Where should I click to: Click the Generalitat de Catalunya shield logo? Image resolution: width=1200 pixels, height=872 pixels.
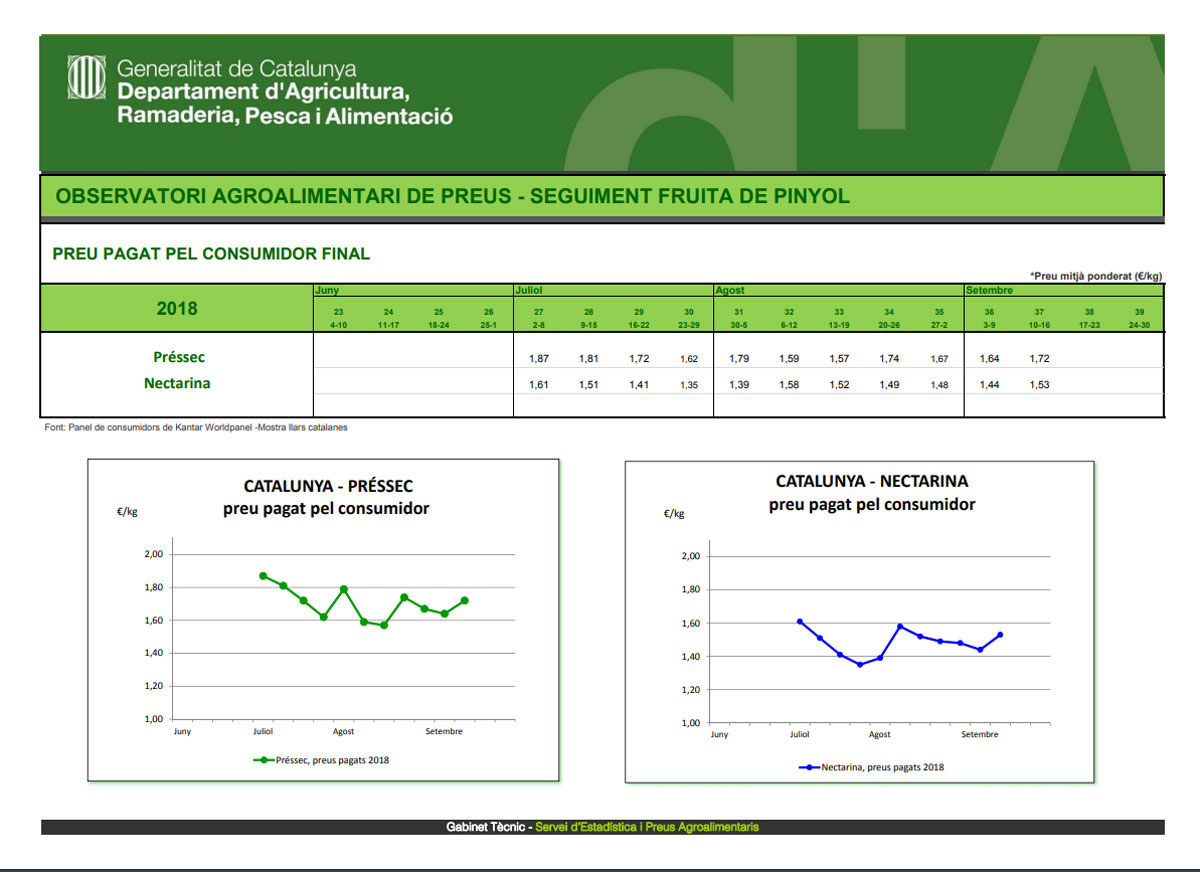click(86, 78)
